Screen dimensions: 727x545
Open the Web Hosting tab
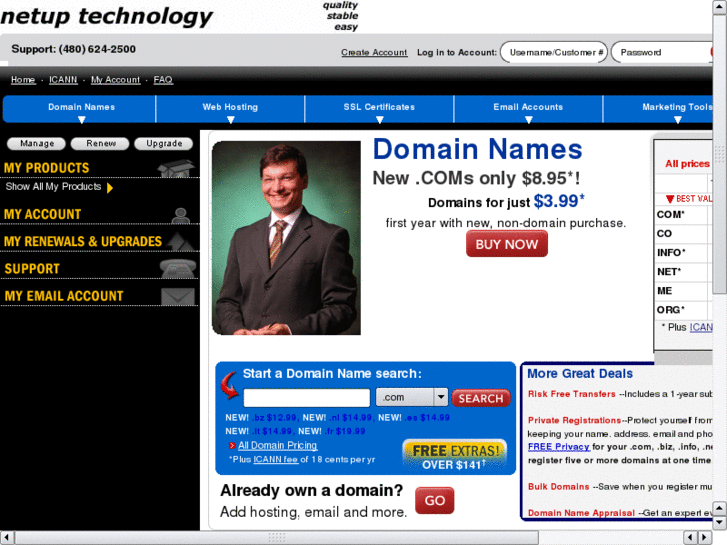[x=230, y=109]
